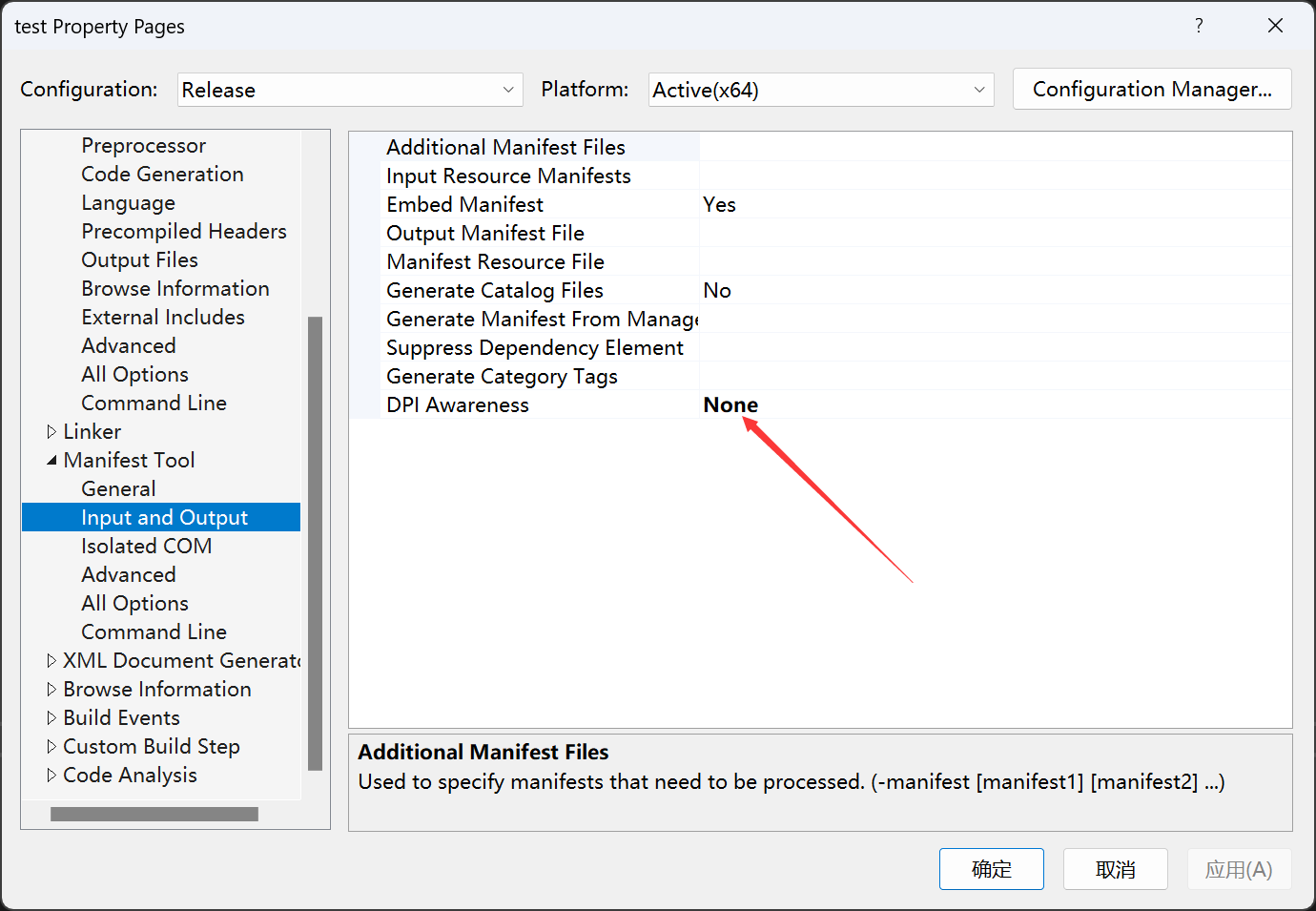The width and height of the screenshot is (1316, 911).
Task: Expand the XML Document Generator node
Action: [51, 661]
